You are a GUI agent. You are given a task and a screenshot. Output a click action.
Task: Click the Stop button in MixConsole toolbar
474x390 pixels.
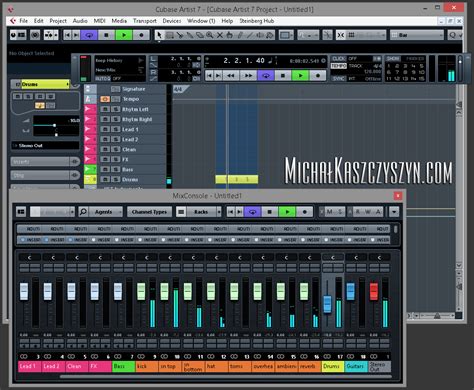click(x=270, y=212)
